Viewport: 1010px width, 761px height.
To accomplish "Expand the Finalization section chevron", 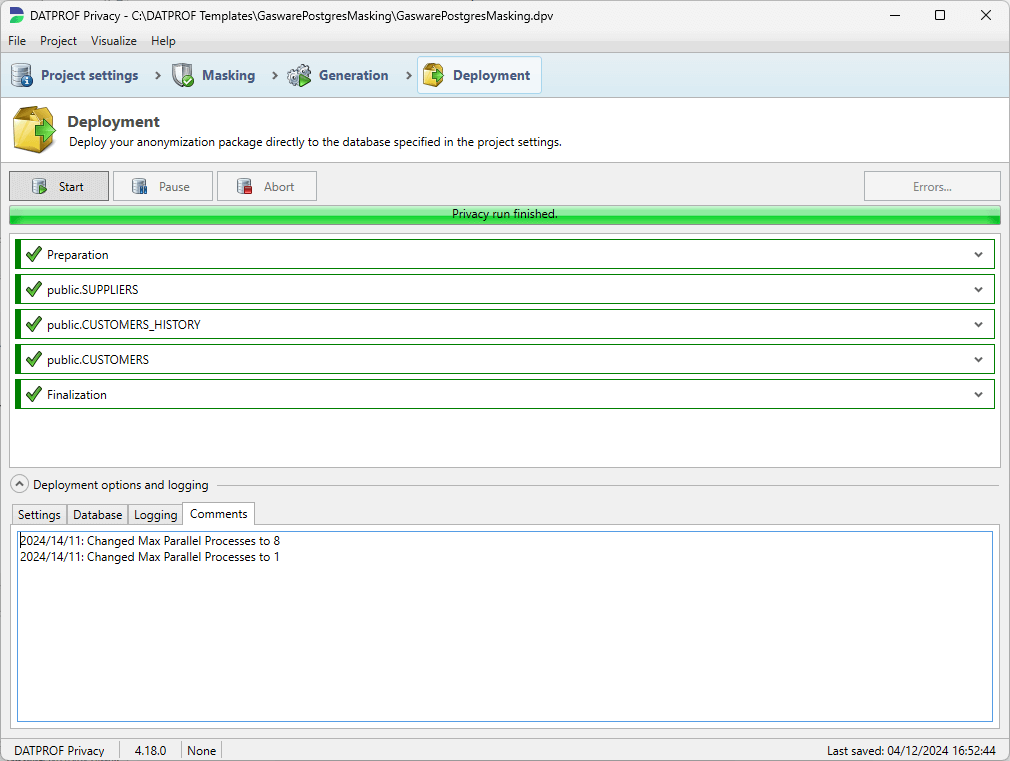I will tap(978, 394).
